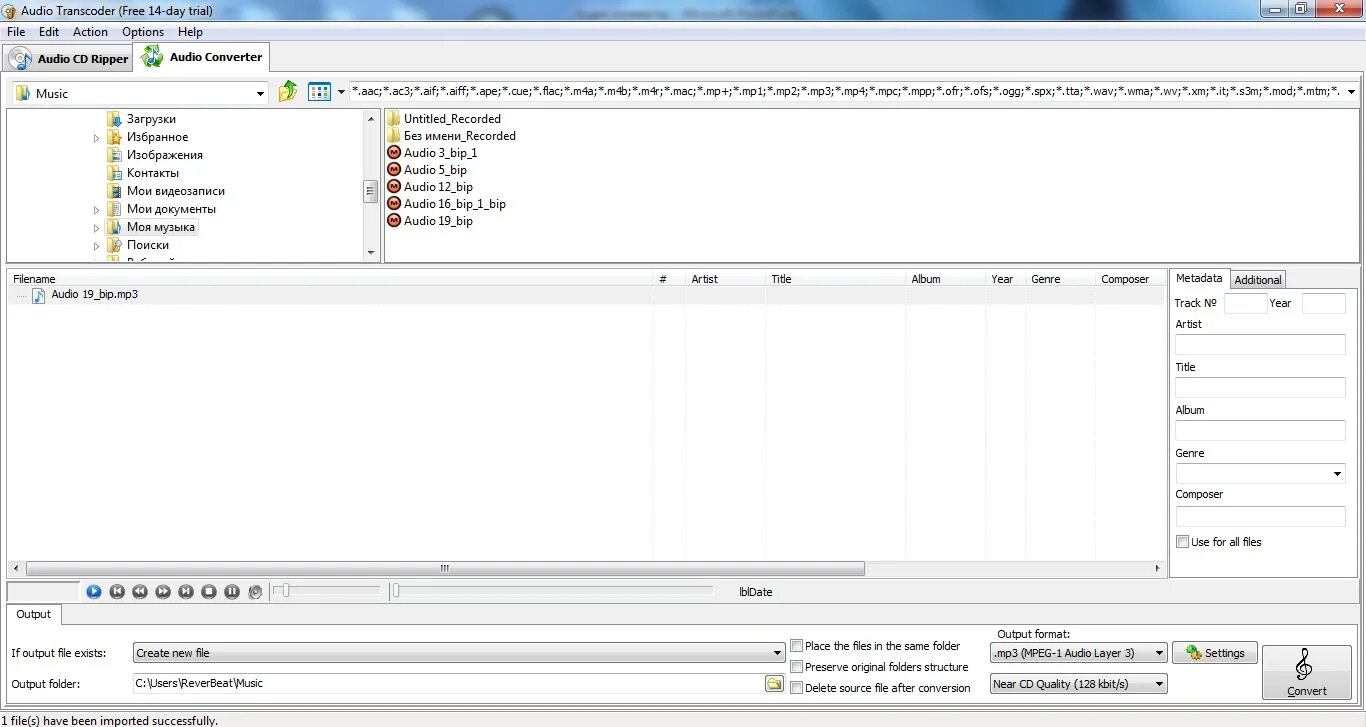1366x727 pixels.
Task: Check Preserve original folders structure
Action: (x=797, y=667)
